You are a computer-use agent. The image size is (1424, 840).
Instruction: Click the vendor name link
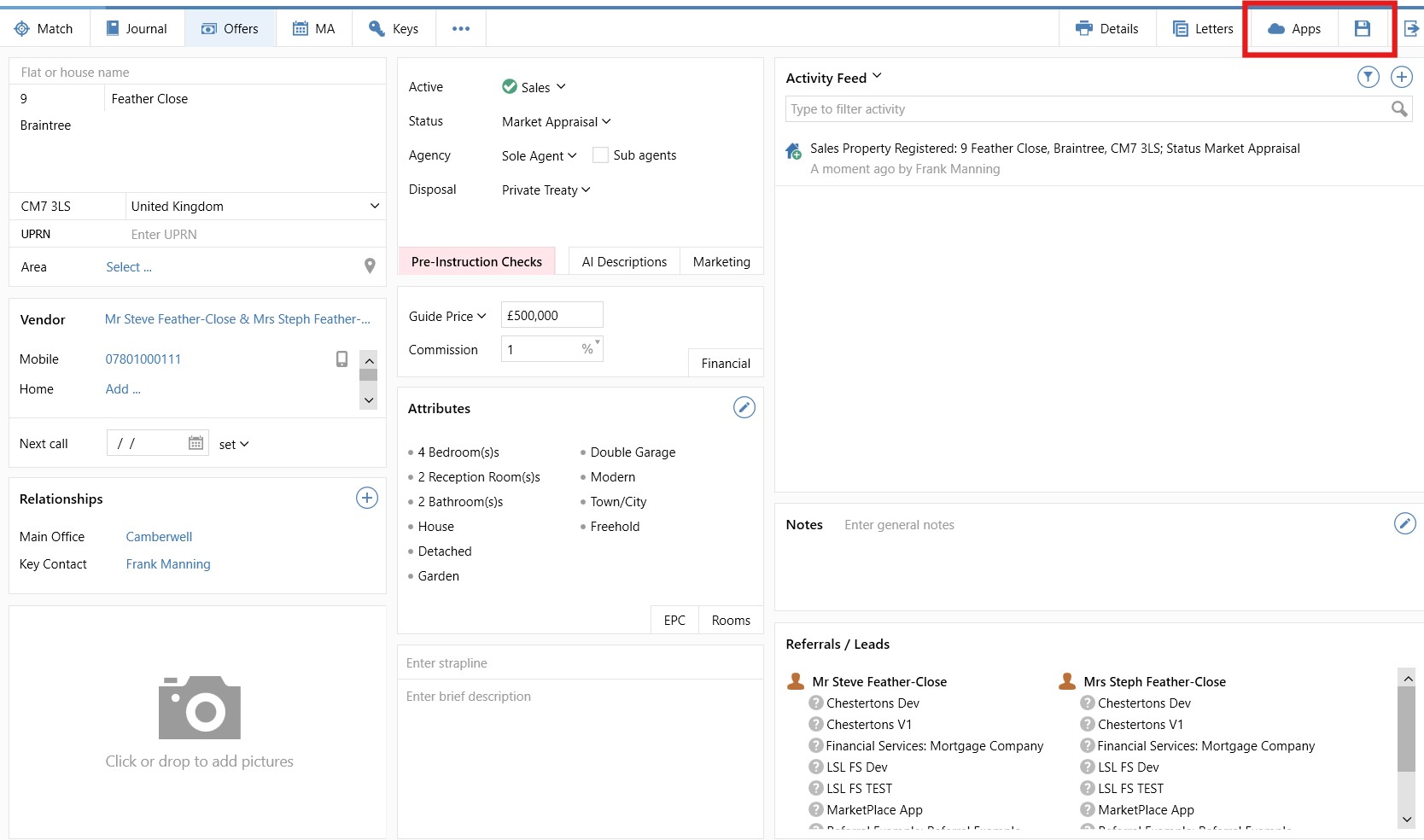tap(237, 319)
